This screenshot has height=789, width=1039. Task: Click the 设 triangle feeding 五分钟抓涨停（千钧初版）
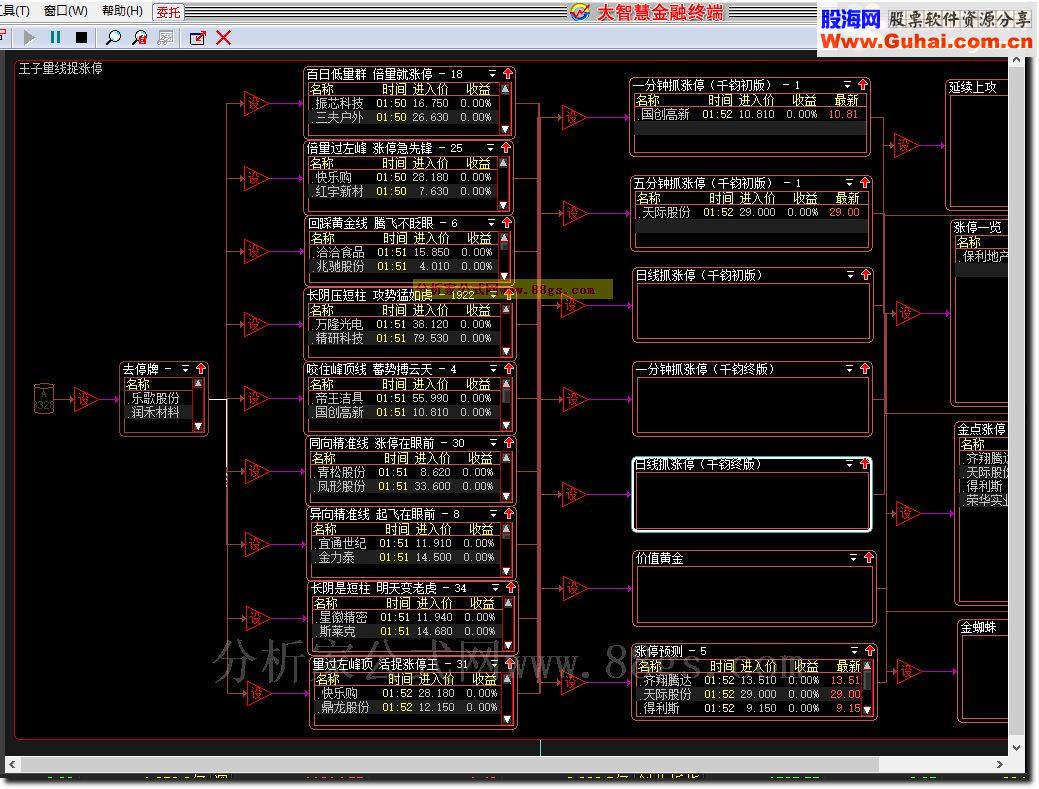pyautogui.click(x=573, y=213)
